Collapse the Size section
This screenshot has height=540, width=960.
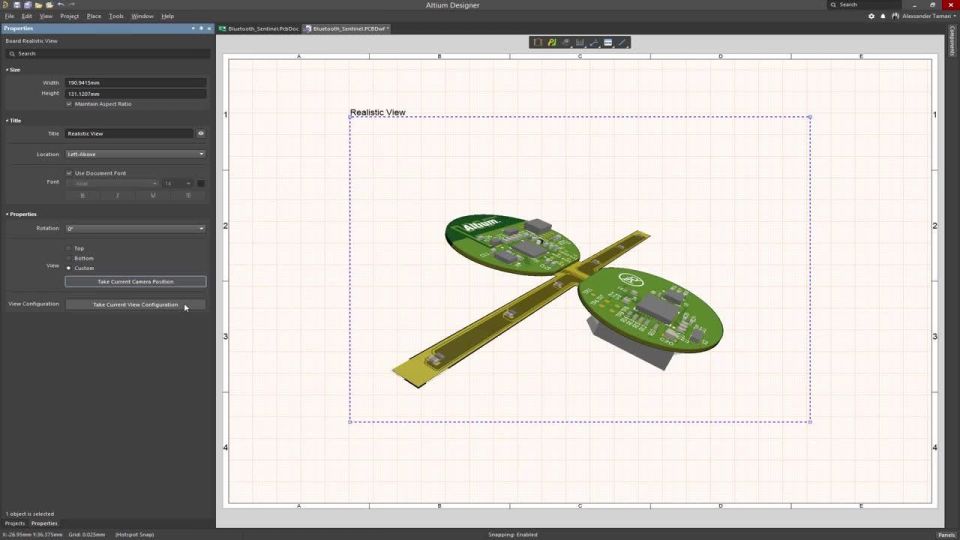7,70
